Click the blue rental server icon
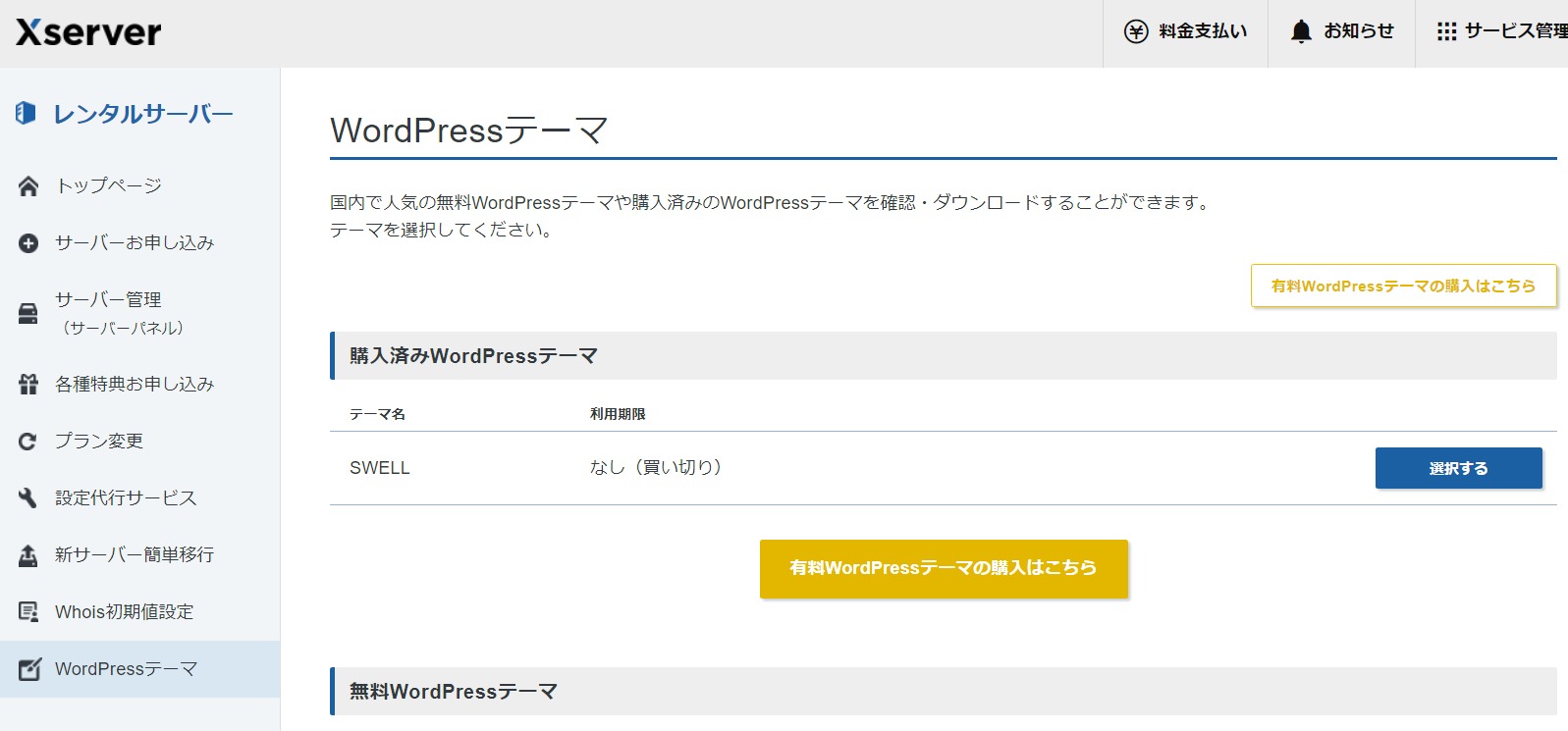Viewport: 1568px width, 731px height. [x=26, y=114]
